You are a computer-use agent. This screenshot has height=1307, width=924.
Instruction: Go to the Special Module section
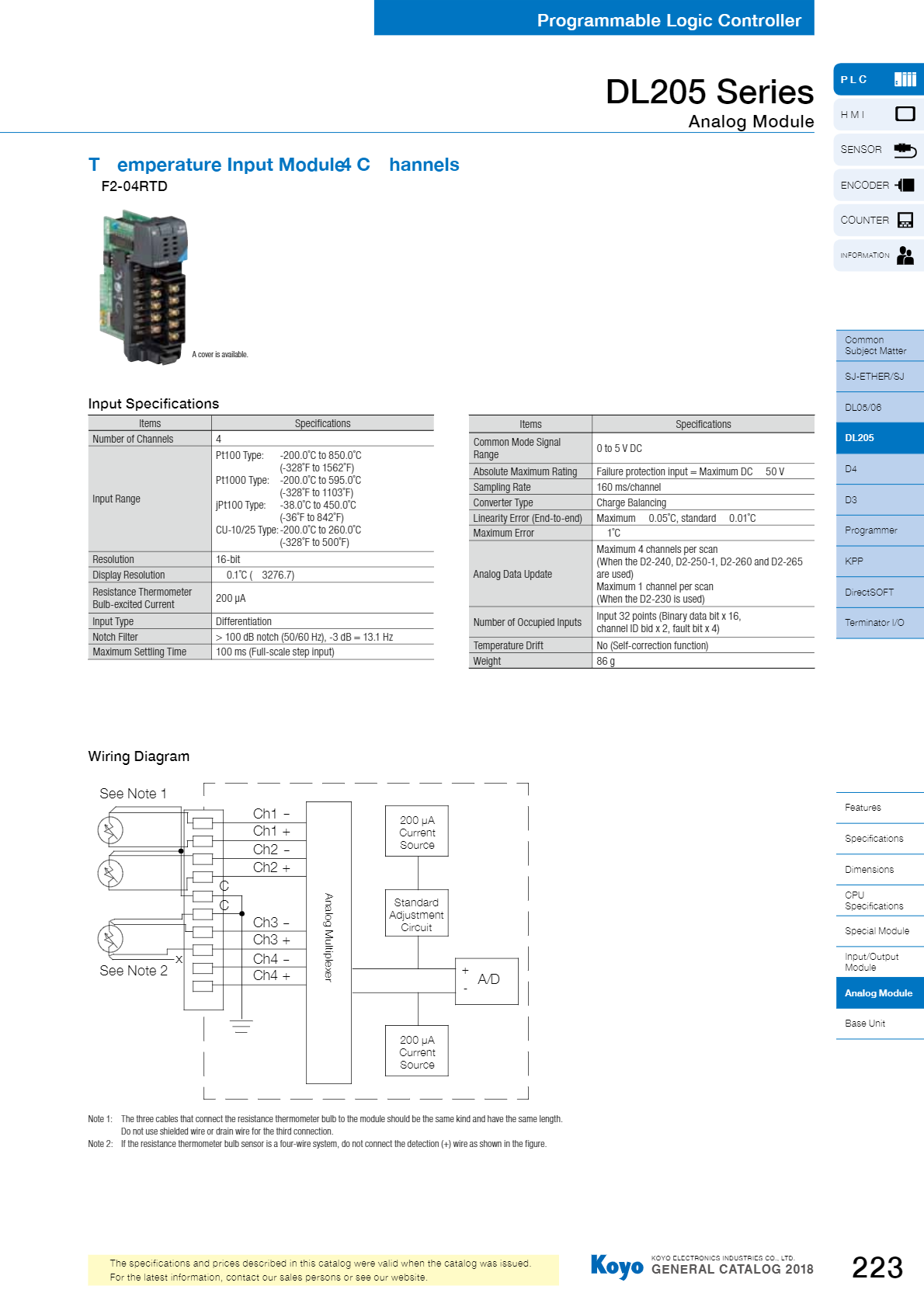(x=880, y=931)
